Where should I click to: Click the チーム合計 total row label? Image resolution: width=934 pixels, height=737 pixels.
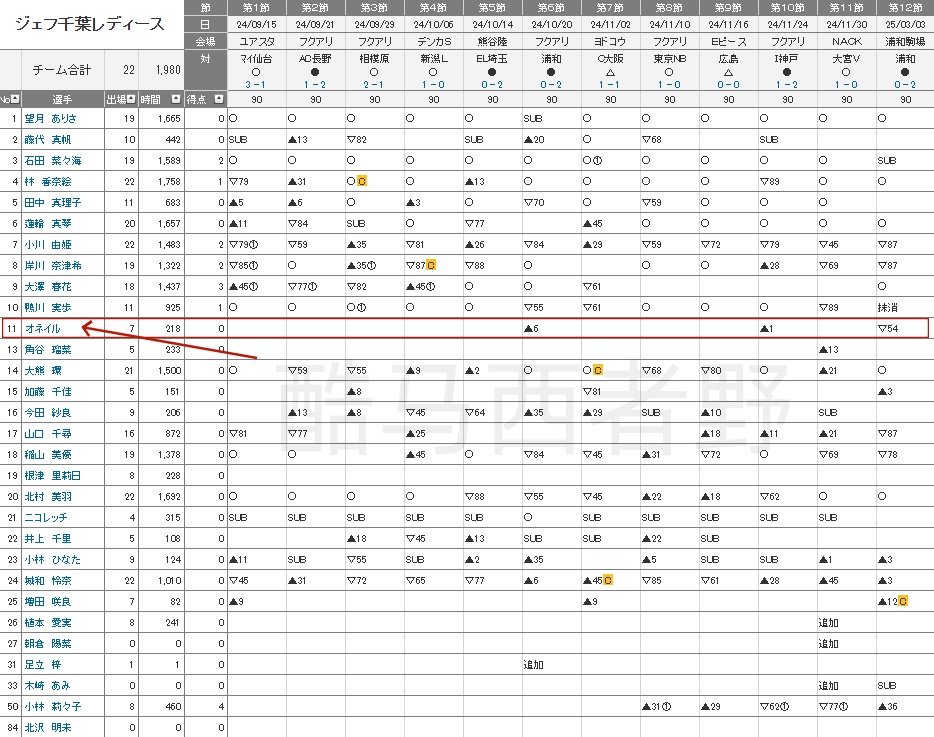point(61,70)
